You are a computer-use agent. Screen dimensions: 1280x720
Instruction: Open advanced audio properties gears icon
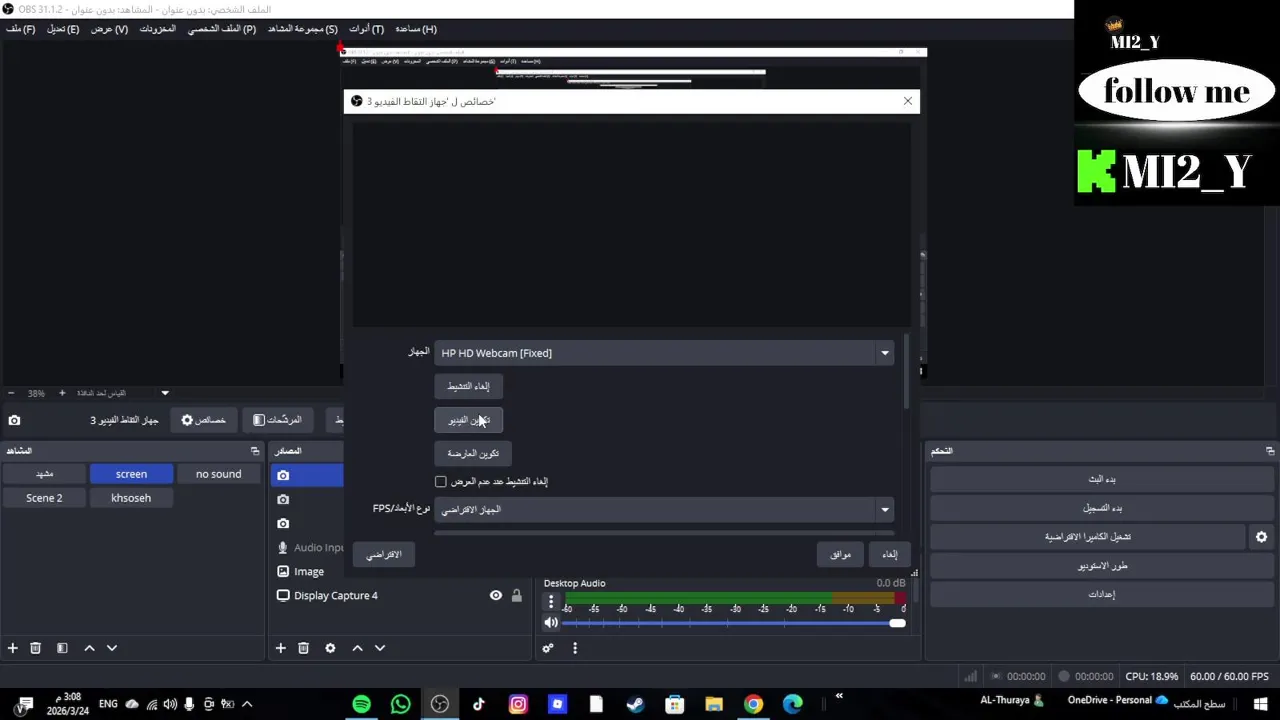(x=548, y=648)
